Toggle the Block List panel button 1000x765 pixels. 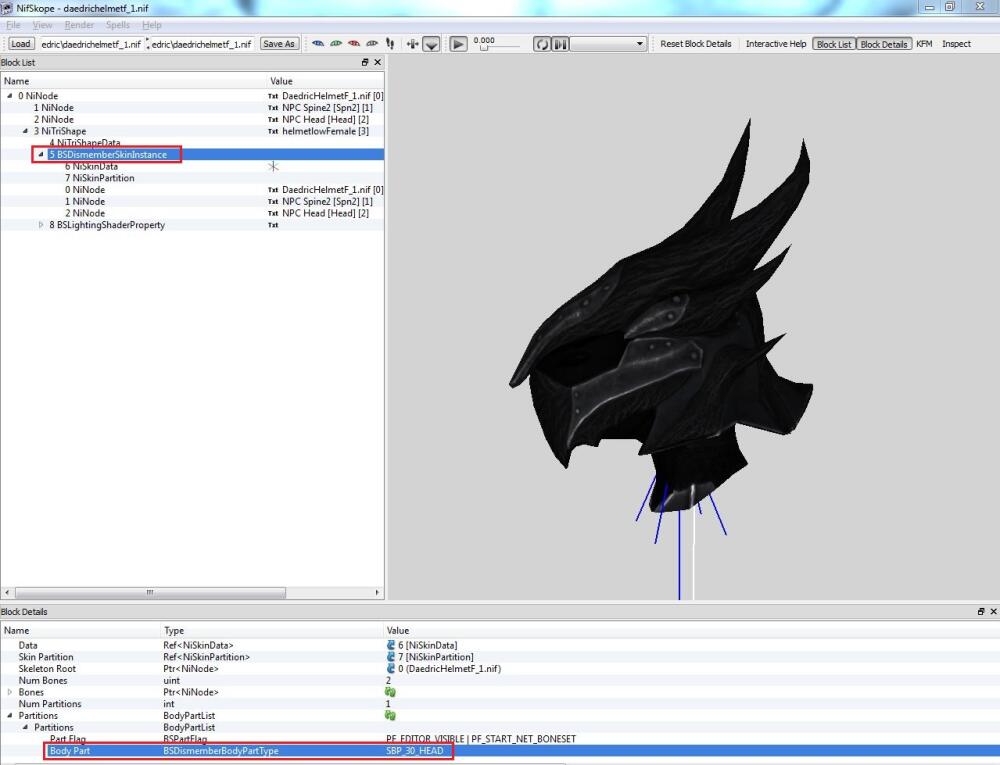(834, 44)
